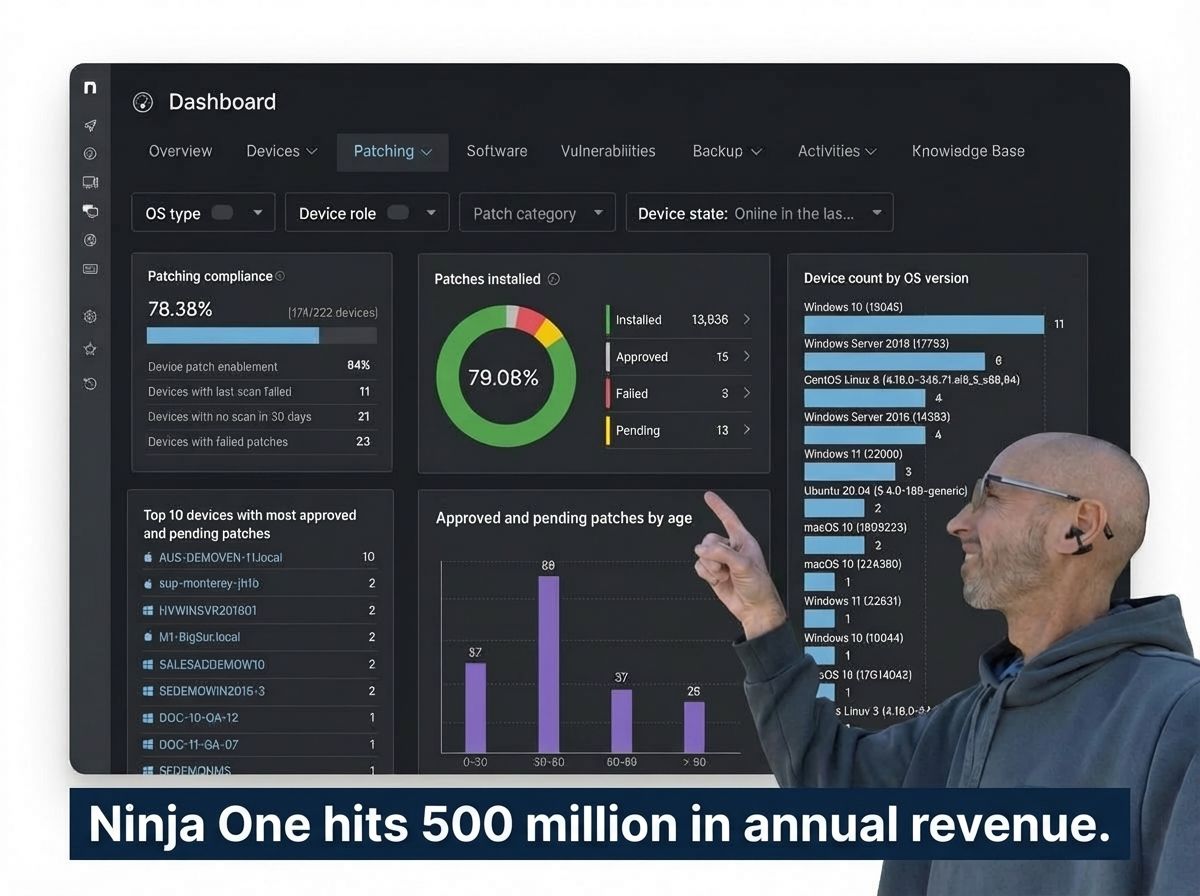
Task: Open the monitor devices sidebar icon
Action: coord(90,182)
